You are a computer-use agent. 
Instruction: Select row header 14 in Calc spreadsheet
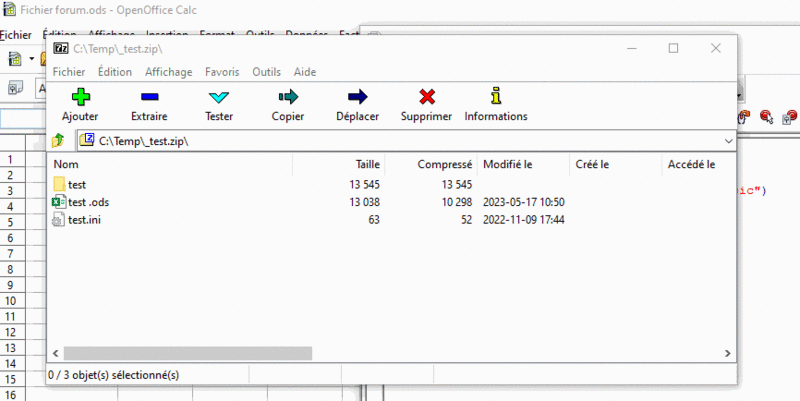point(12,364)
